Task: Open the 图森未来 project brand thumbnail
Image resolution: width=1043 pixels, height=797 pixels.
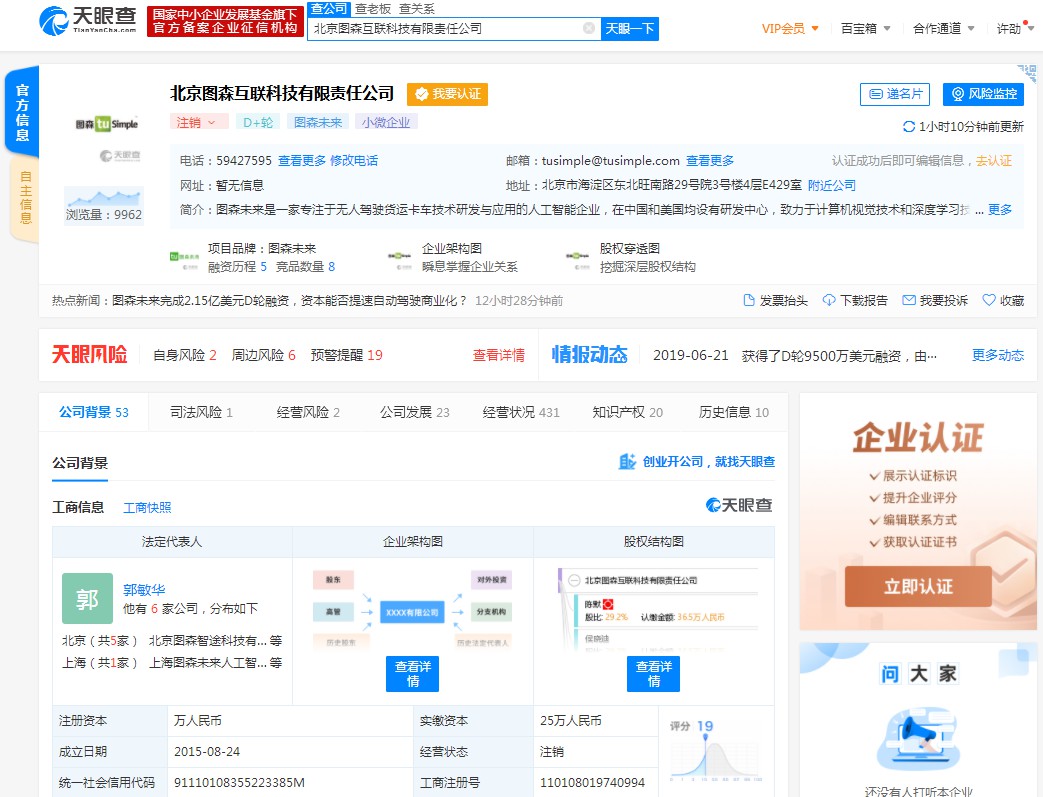Action: (x=184, y=257)
